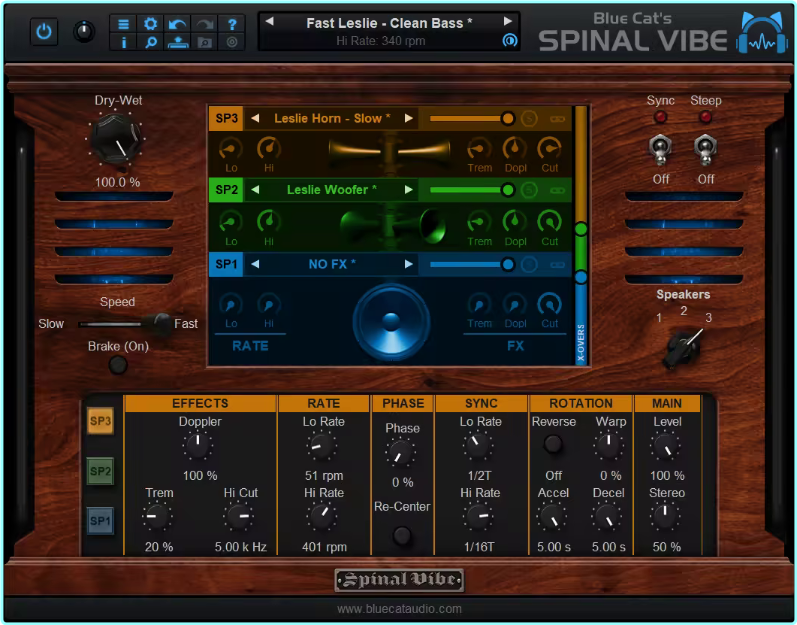Click the orange SP3 label in display
This screenshot has width=797, height=625.
pos(226,118)
